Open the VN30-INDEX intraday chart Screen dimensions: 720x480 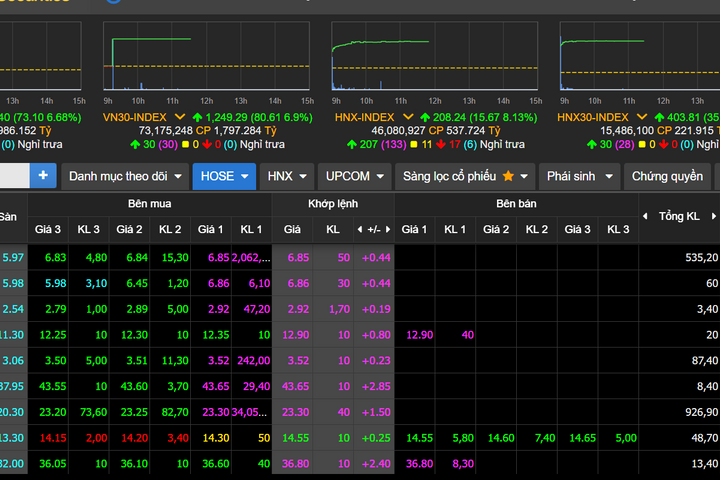point(206,56)
